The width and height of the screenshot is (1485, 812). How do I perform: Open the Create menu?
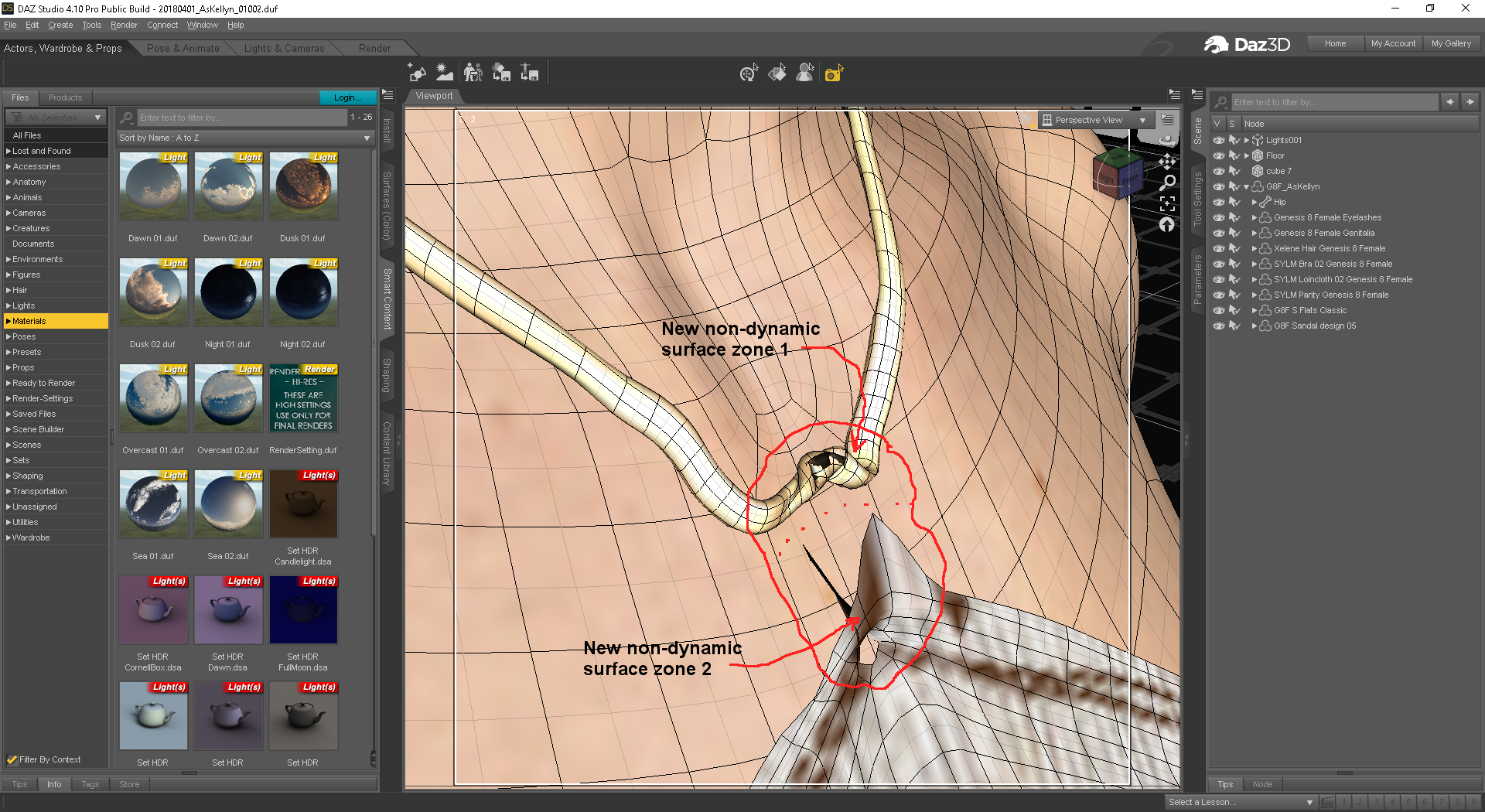click(60, 25)
